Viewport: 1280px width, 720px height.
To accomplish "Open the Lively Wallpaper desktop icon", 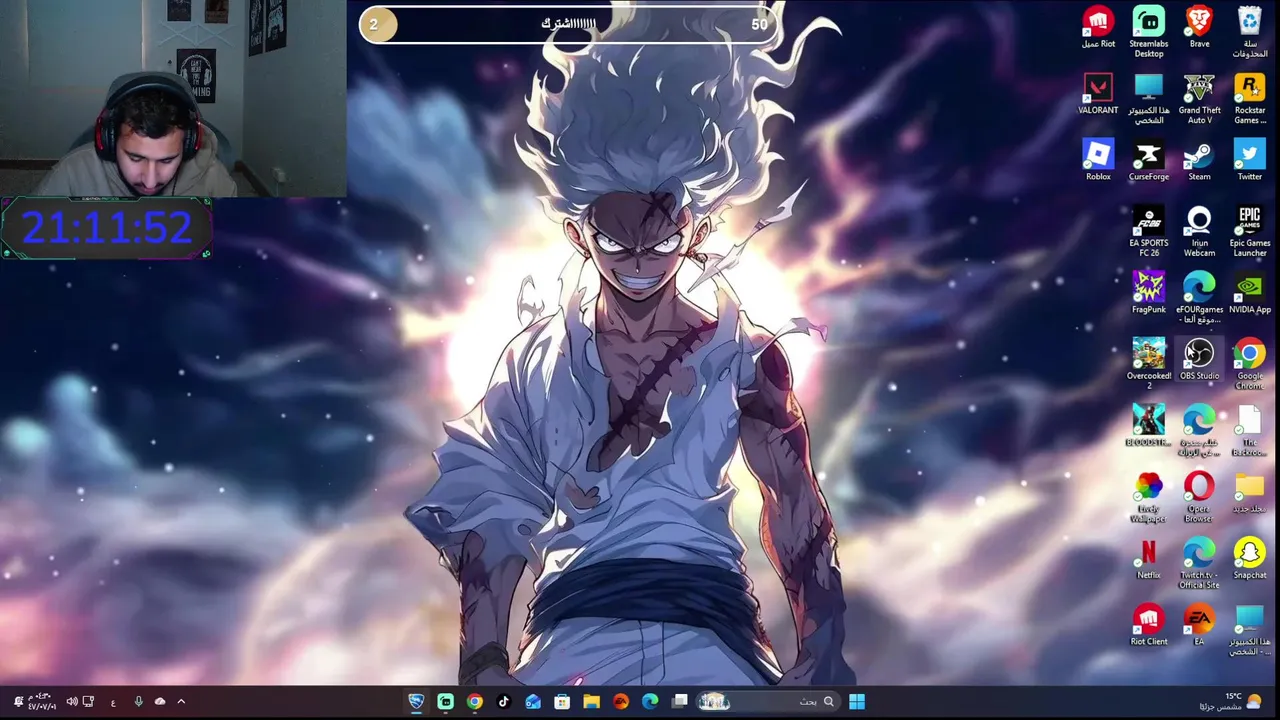I will pyautogui.click(x=1148, y=496).
